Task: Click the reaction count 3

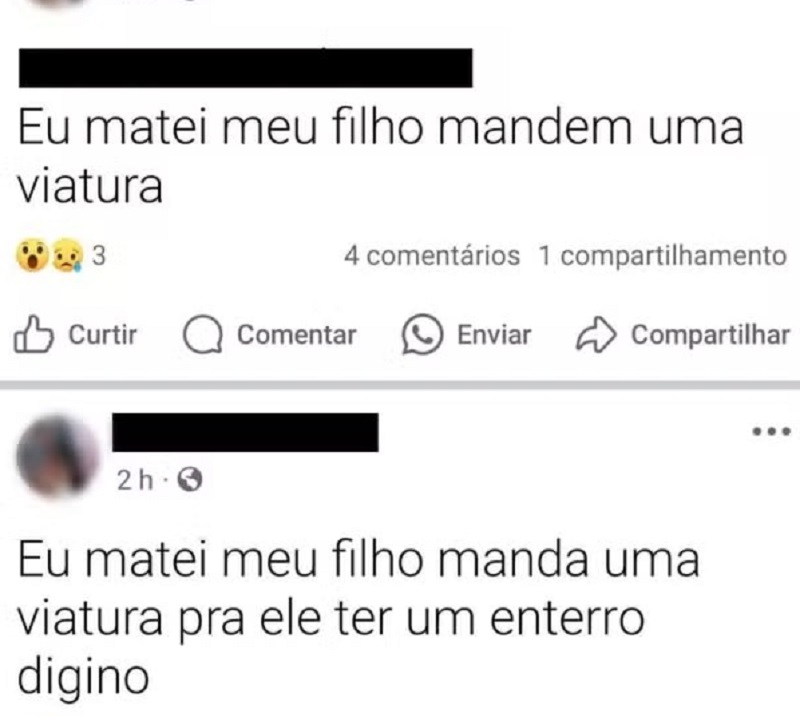Action: pyautogui.click(x=99, y=256)
